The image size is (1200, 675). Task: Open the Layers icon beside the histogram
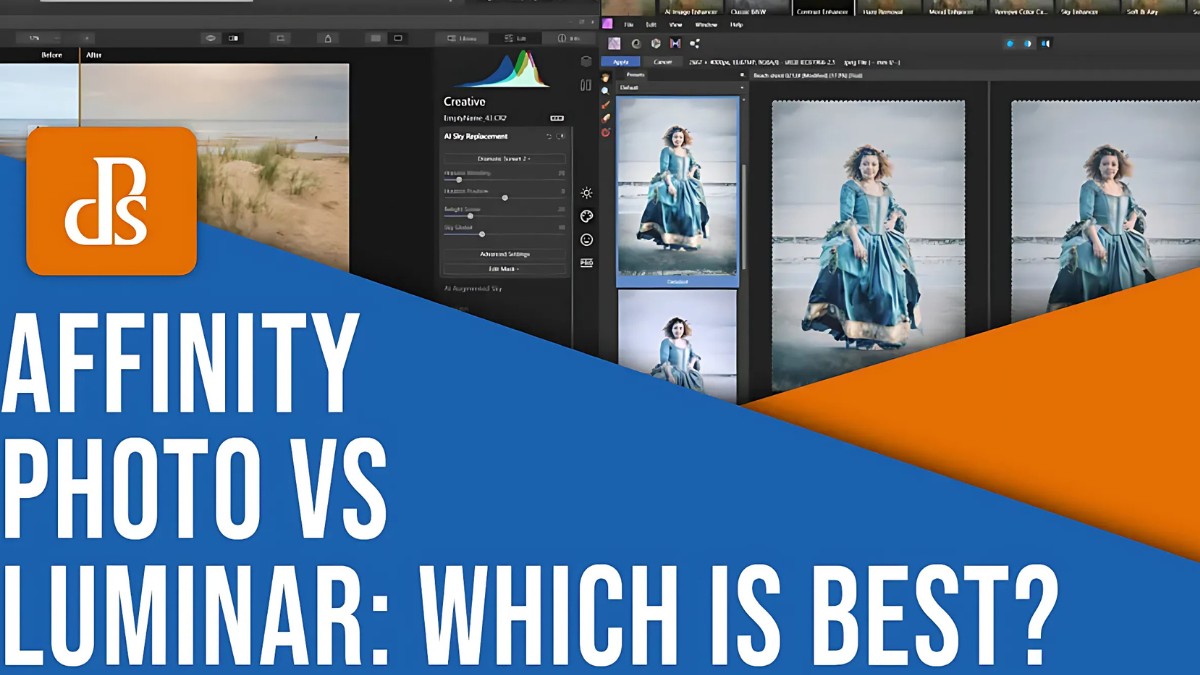[586, 61]
